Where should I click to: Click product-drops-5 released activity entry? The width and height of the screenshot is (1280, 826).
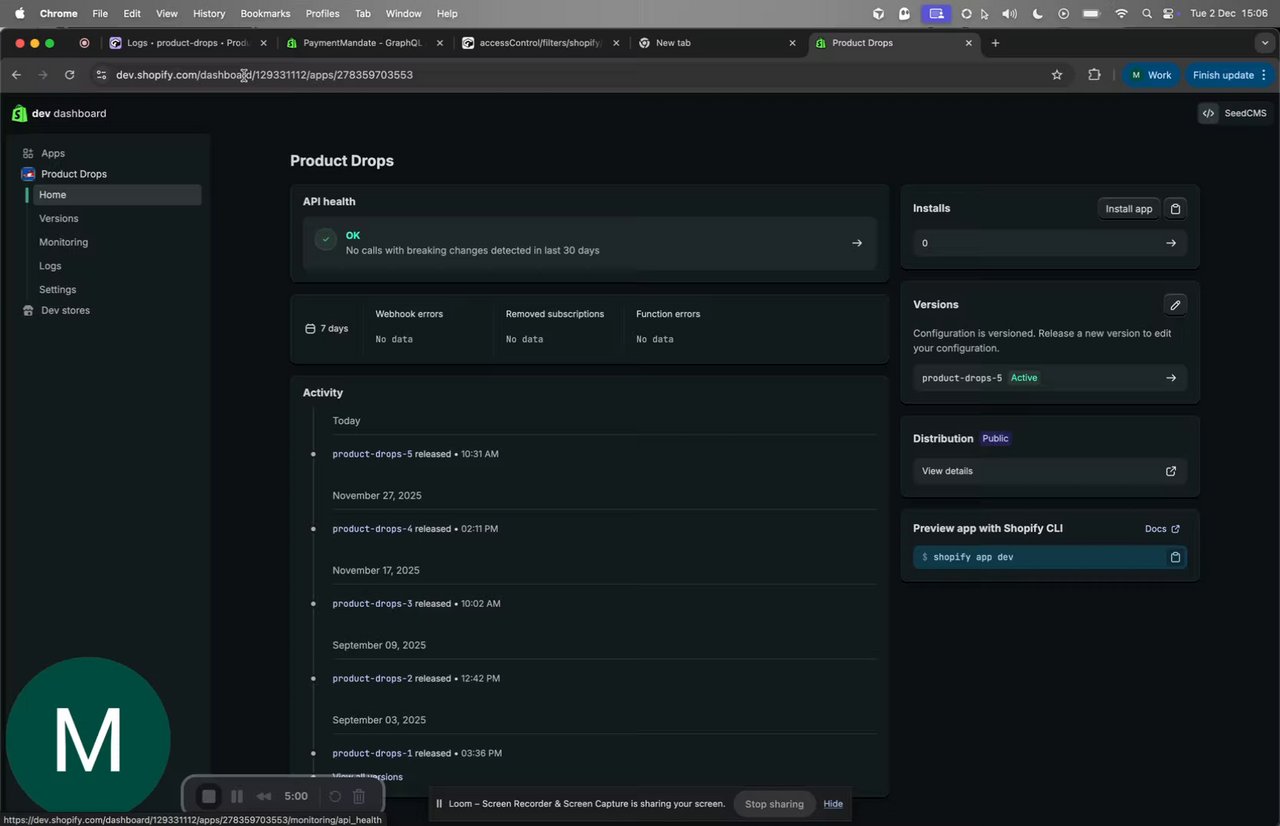coord(415,454)
